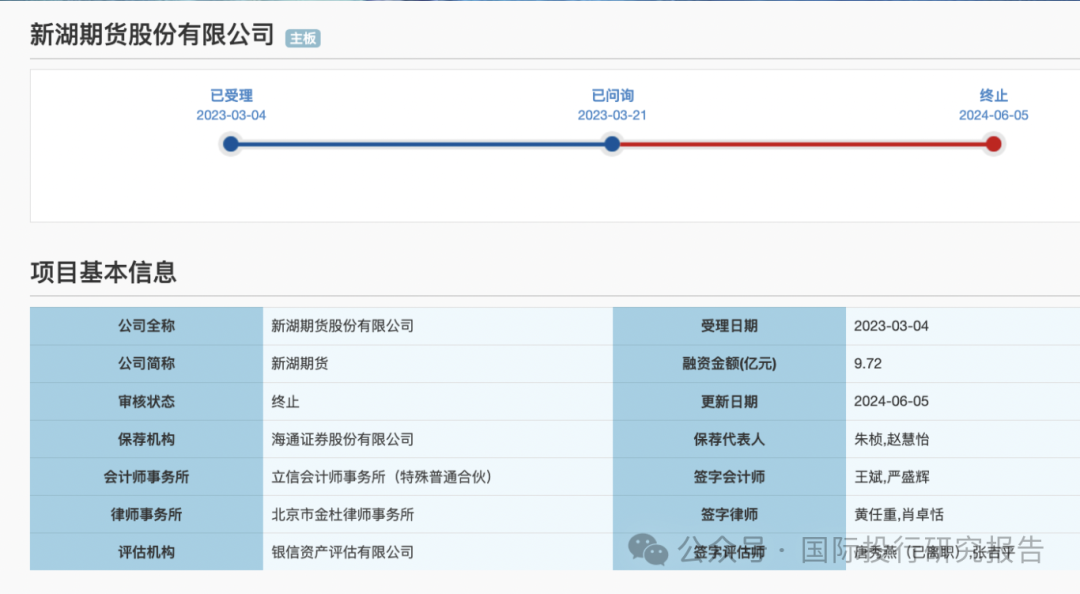Click the 会计师事务所 header cell
Viewport: 1080px width, 594px height.
pyautogui.click(x=146, y=477)
